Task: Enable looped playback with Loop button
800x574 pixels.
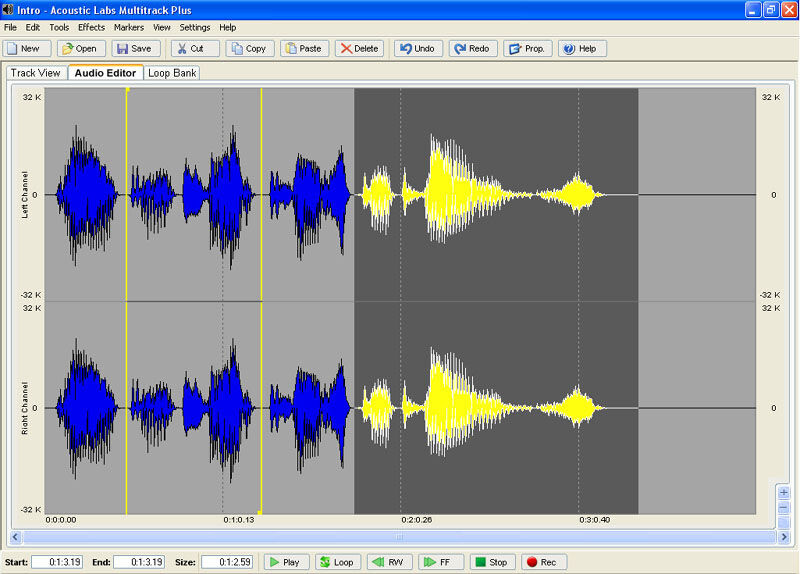Action: tap(338, 562)
